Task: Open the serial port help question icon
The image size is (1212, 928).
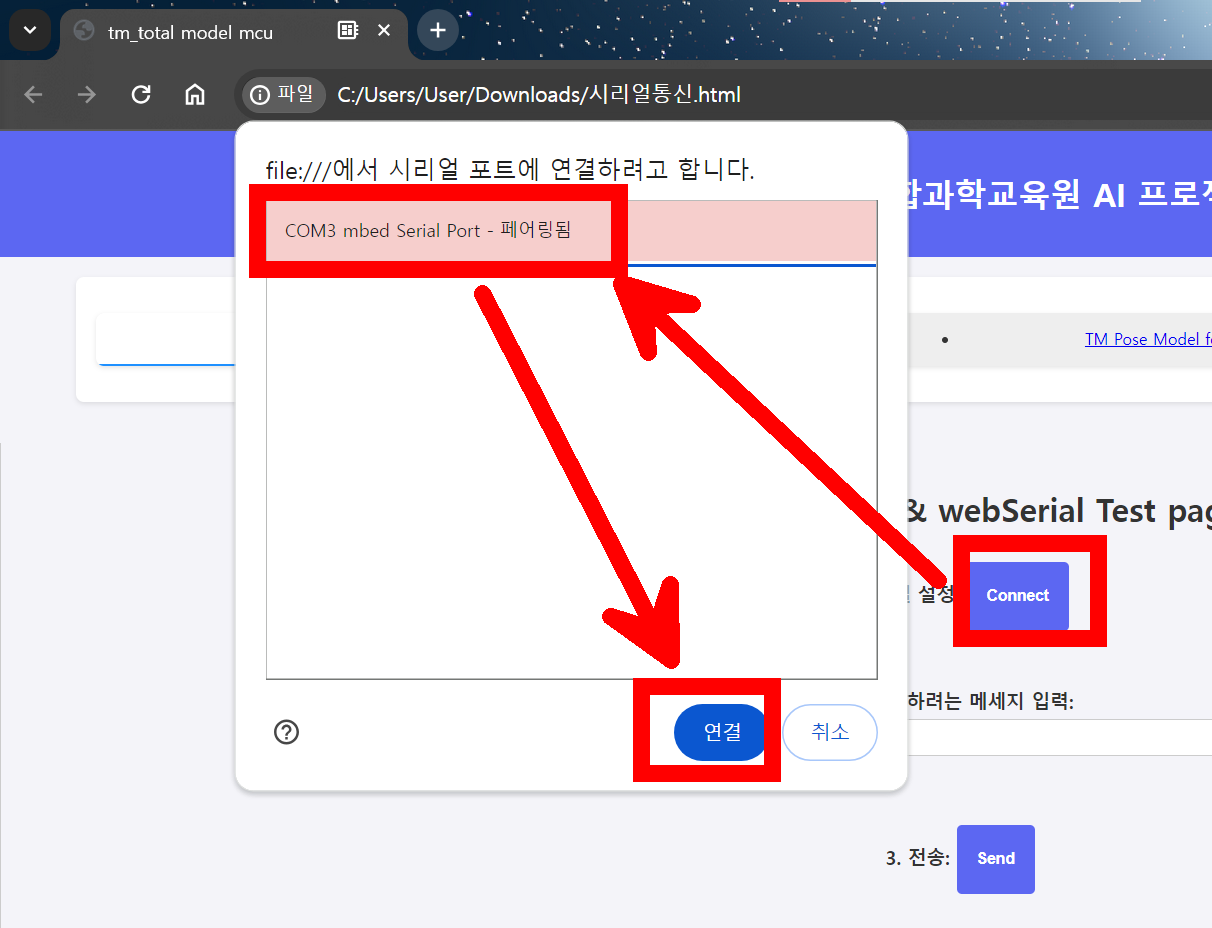Action: (286, 732)
